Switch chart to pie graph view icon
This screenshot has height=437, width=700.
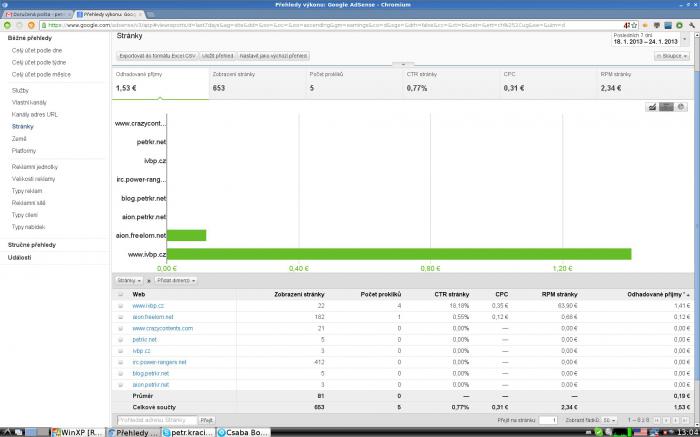(680, 107)
